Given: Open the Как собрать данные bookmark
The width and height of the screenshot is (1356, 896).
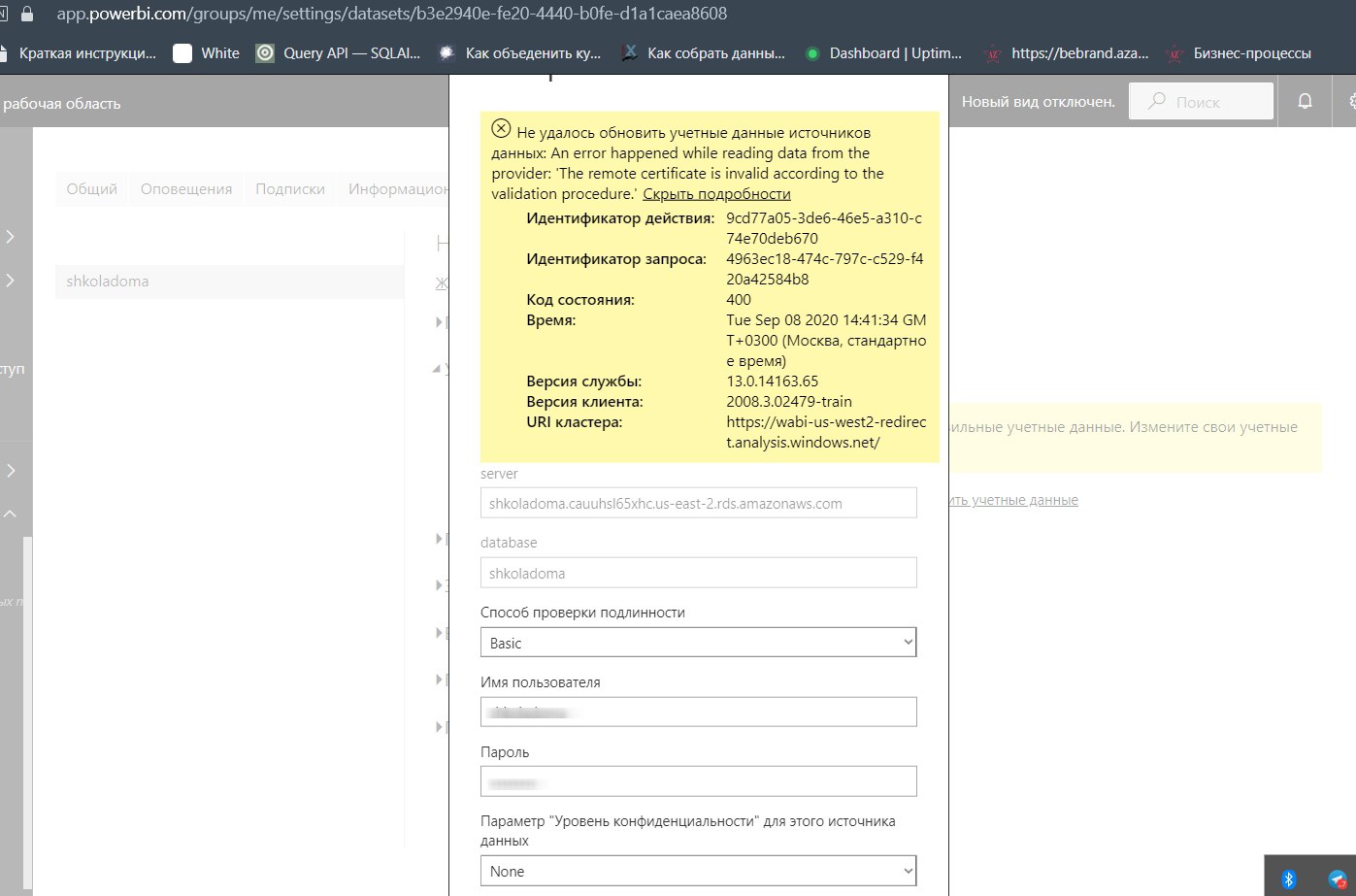Looking at the screenshot, I should coord(703,53).
